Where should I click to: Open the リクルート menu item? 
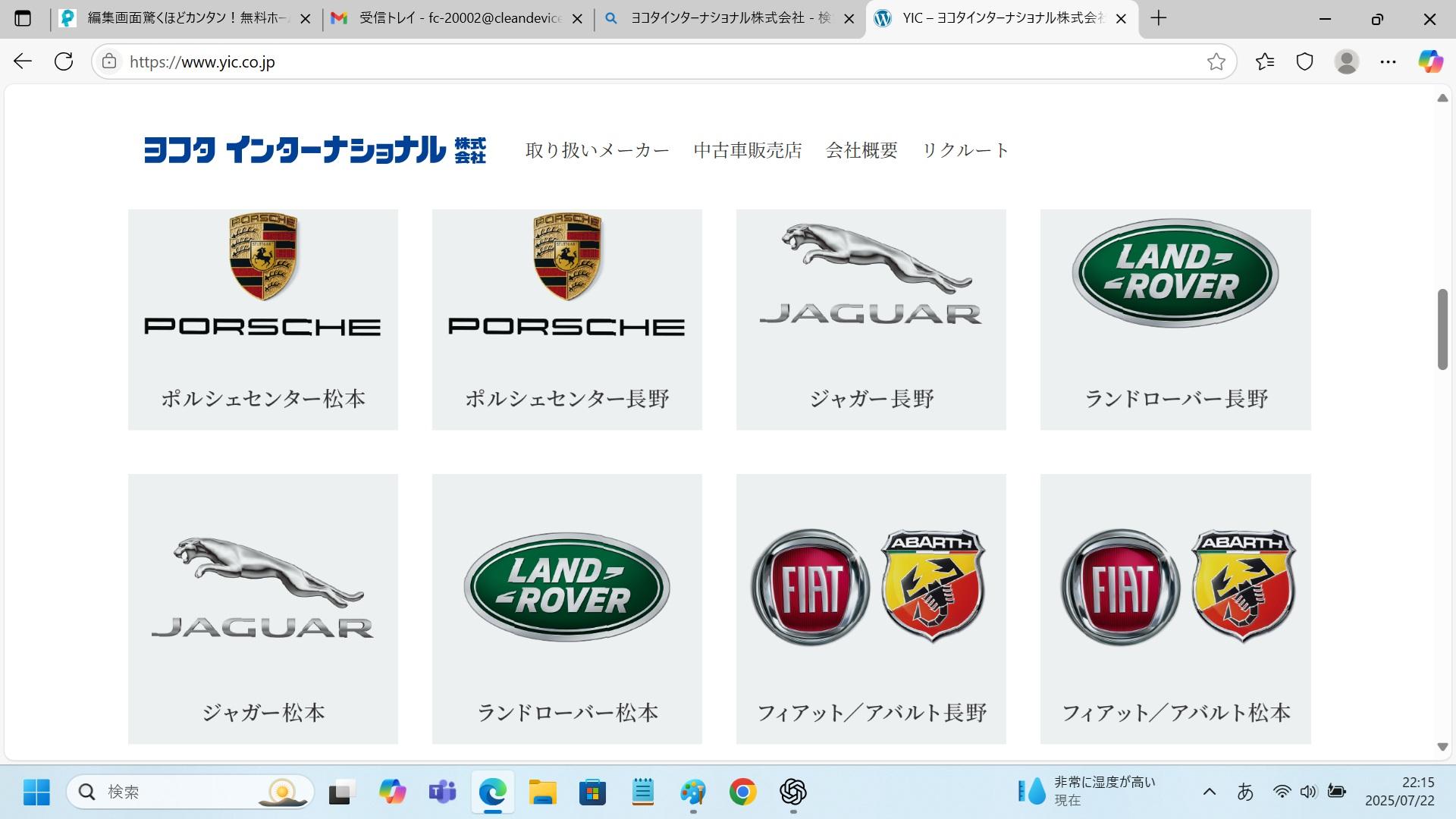(x=965, y=150)
